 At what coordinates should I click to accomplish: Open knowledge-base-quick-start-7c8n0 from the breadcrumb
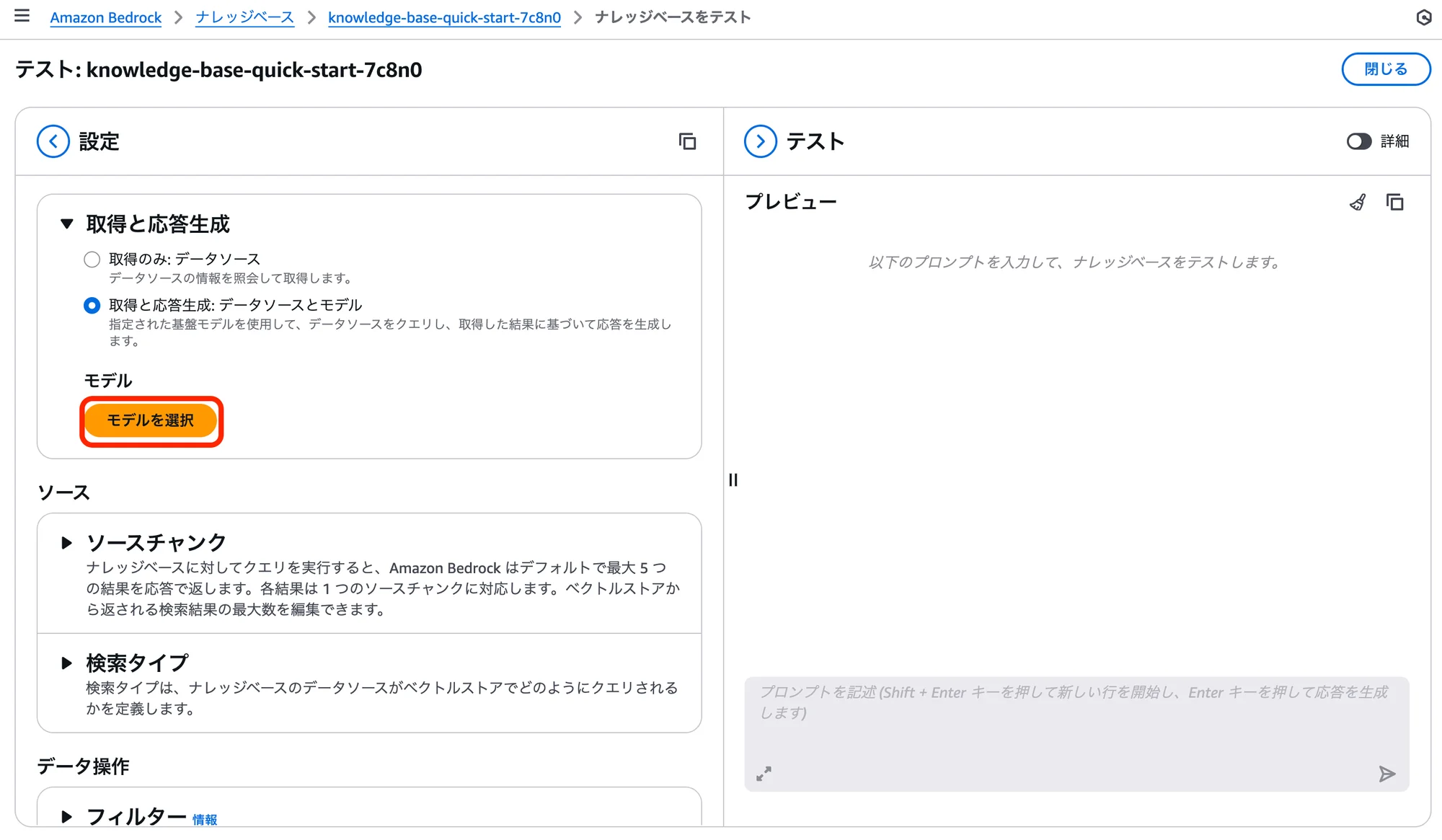444,17
